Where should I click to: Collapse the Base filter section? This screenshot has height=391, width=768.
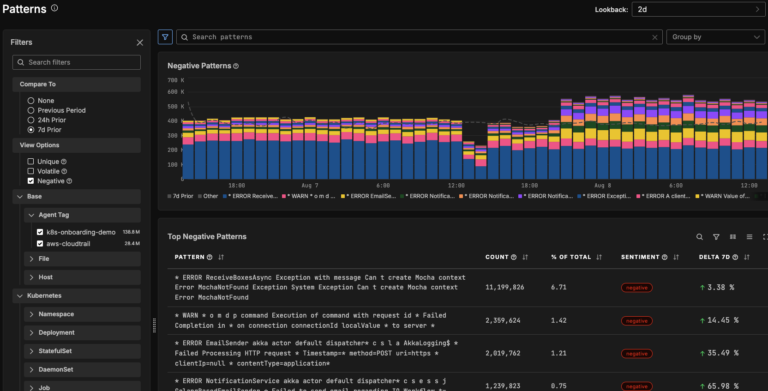(x=76, y=196)
